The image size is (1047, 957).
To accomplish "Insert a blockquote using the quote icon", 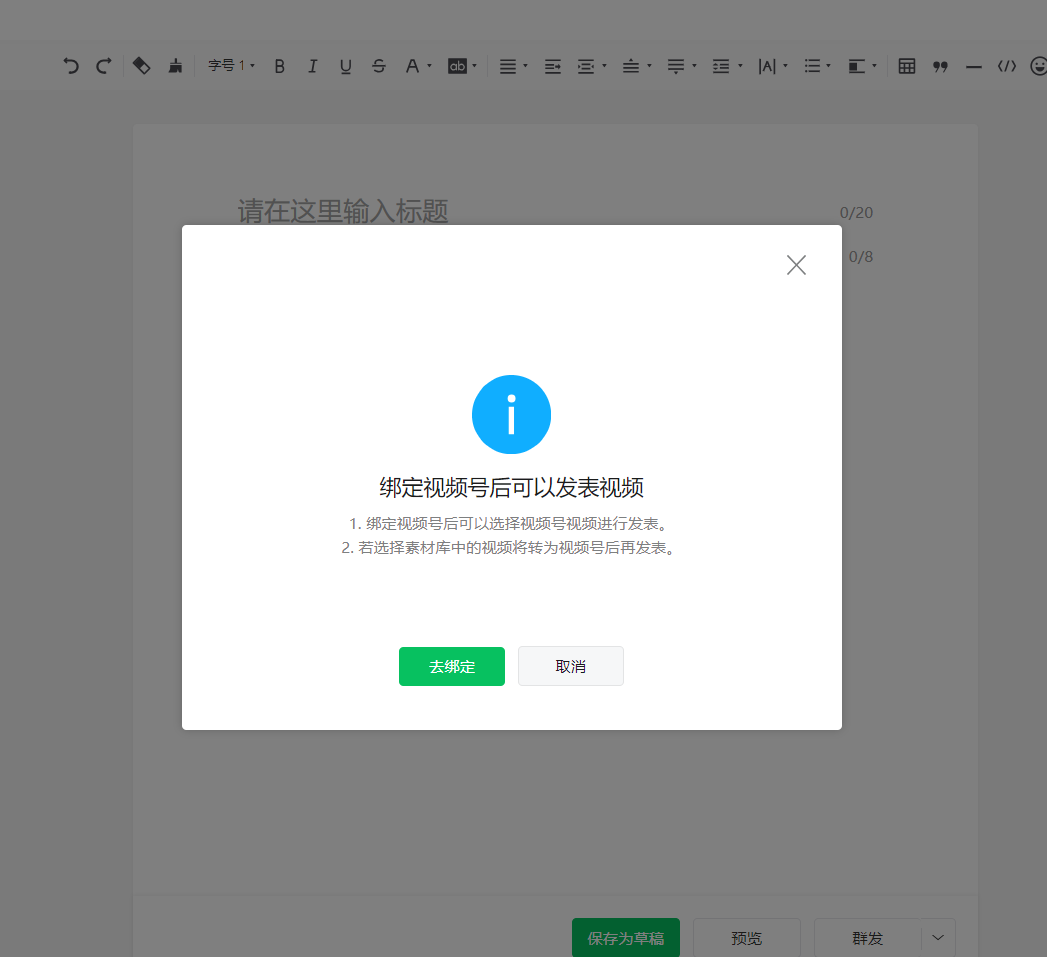I will point(940,66).
